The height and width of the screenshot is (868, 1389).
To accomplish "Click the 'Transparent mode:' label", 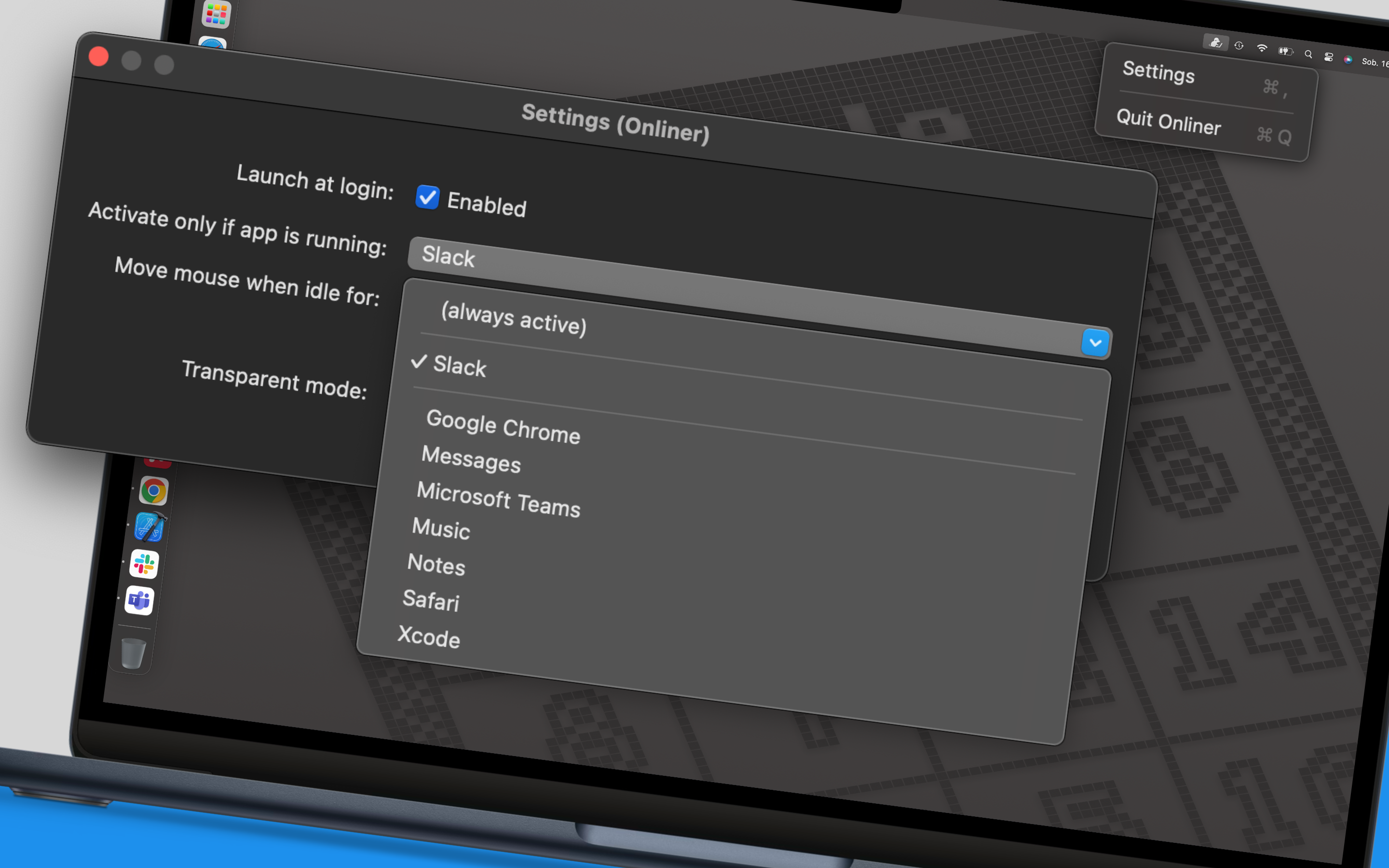I will (x=274, y=380).
